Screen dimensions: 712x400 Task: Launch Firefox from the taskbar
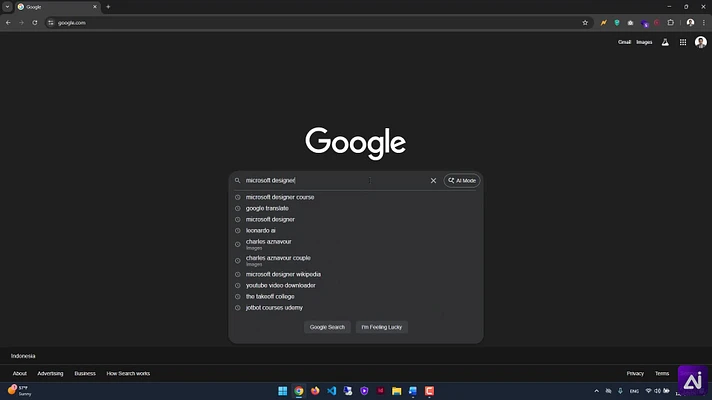click(x=315, y=391)
